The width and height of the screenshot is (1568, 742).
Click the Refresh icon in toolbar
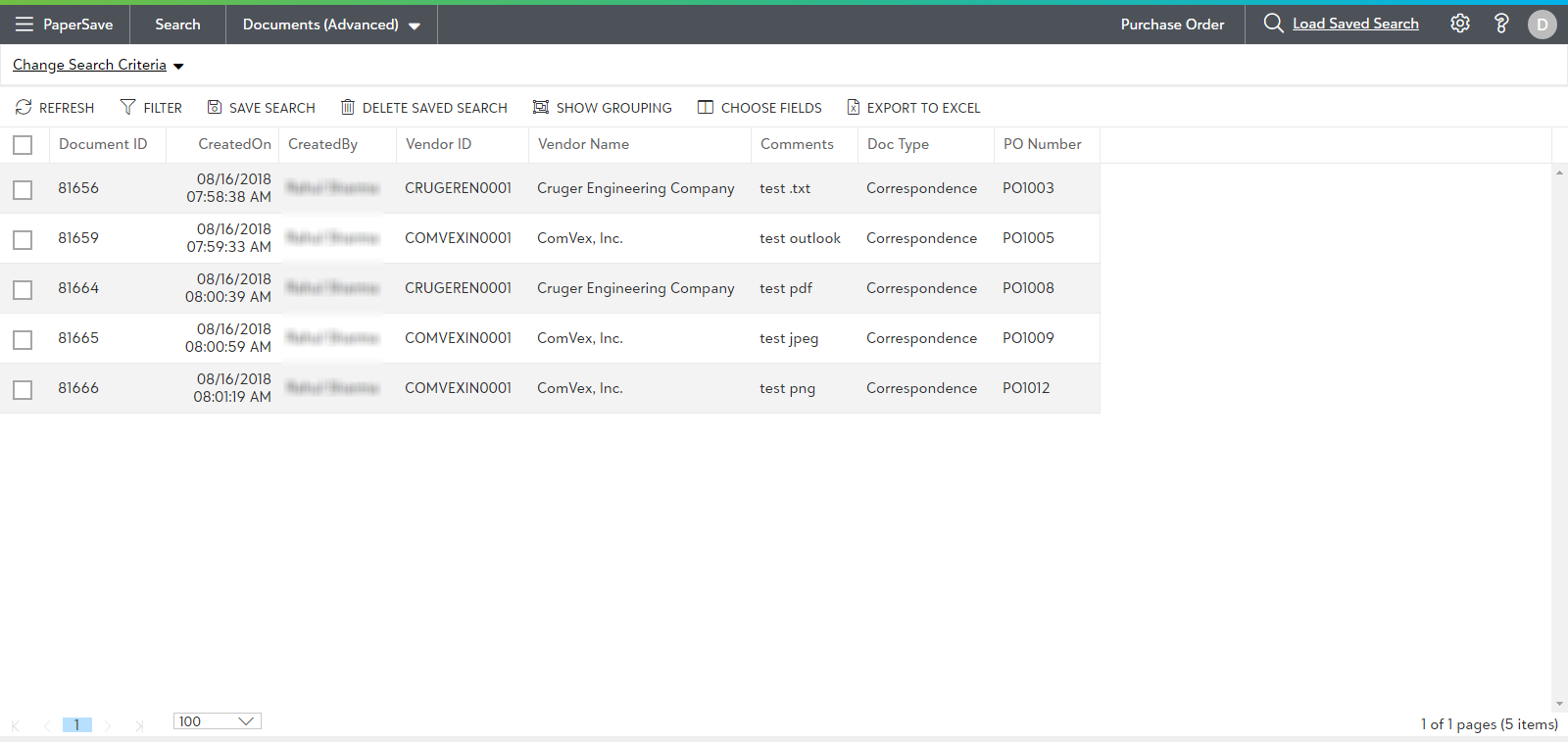24,107
